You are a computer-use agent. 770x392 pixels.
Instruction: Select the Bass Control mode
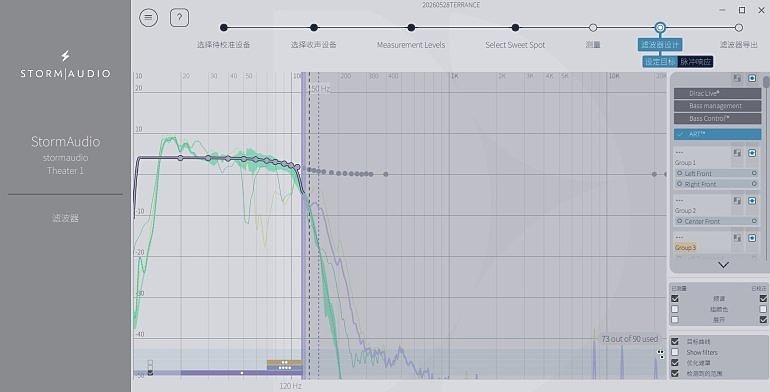(x=717, y=119)
